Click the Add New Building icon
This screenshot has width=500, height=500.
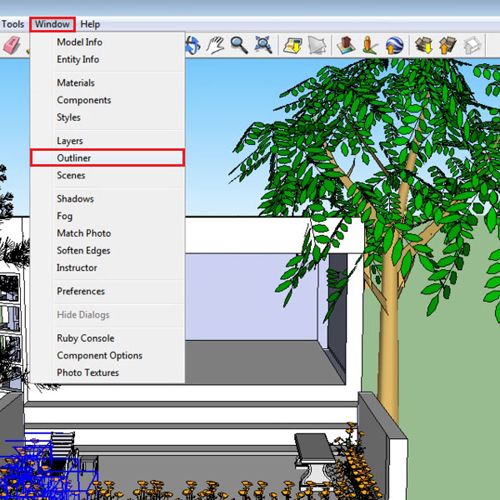tap(346, 45)
